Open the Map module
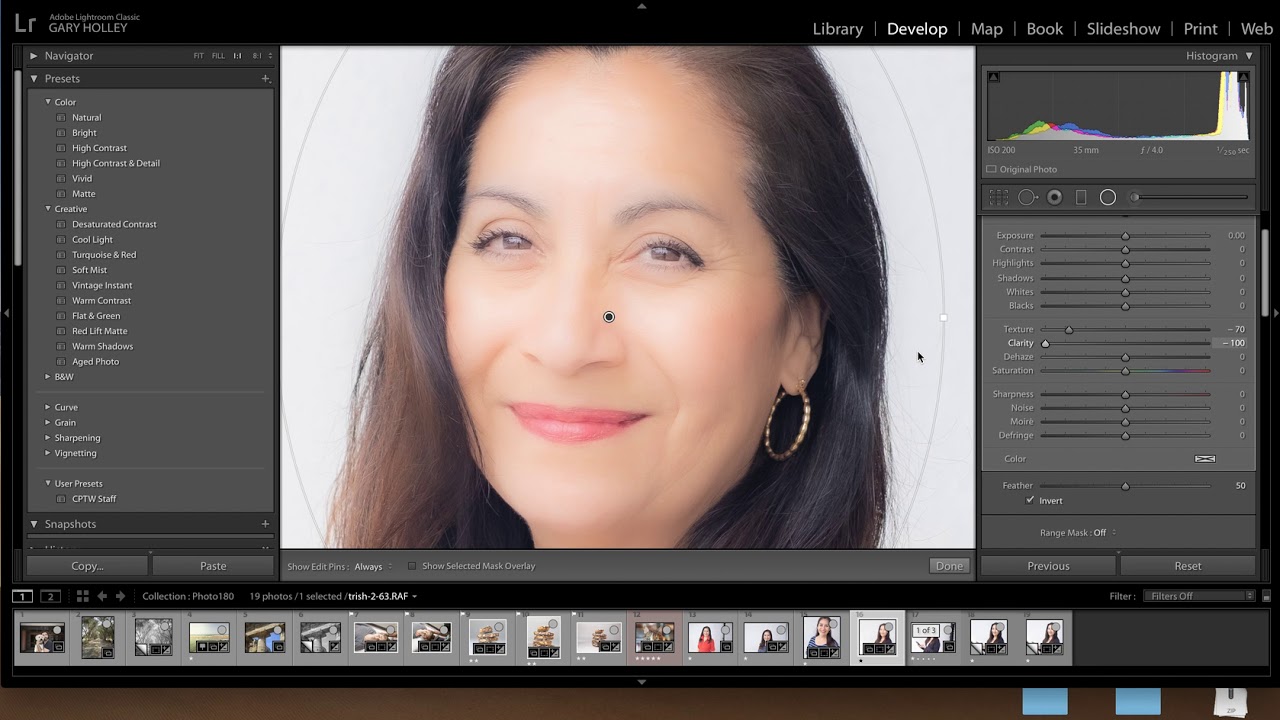 tap(987, 29)
